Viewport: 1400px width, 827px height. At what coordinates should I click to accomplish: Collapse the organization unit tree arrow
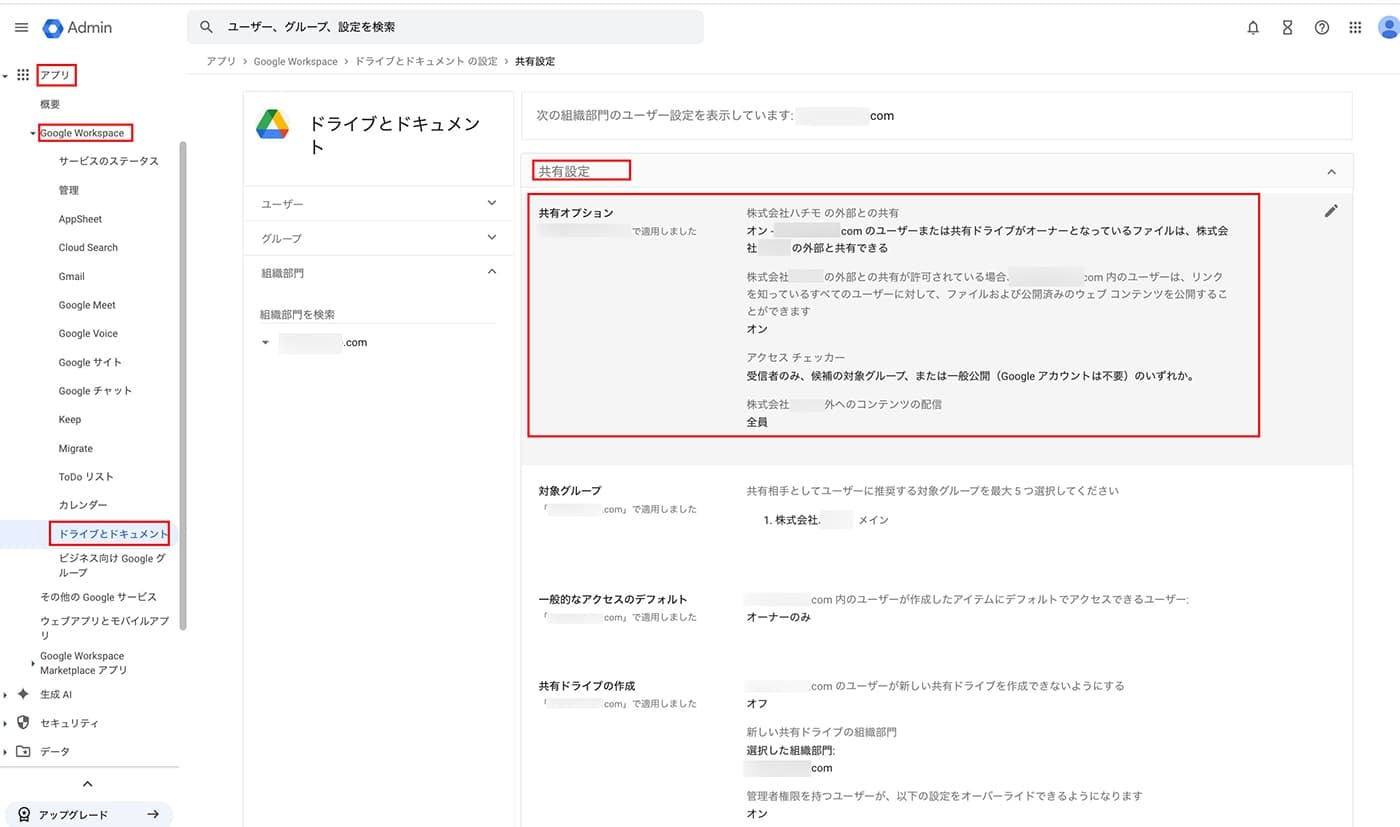(265, 342)
